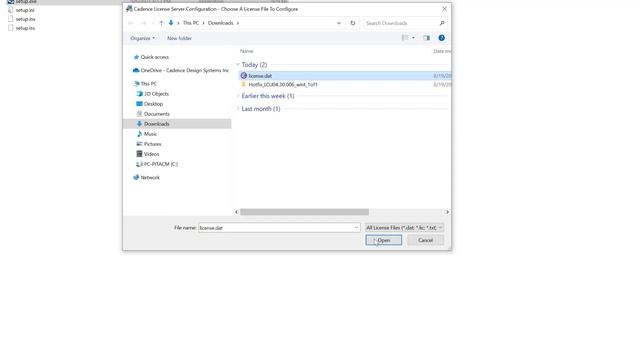The image size is (640, 360).
Task: Open the File name history dropdown
Action: pos(356,228)
